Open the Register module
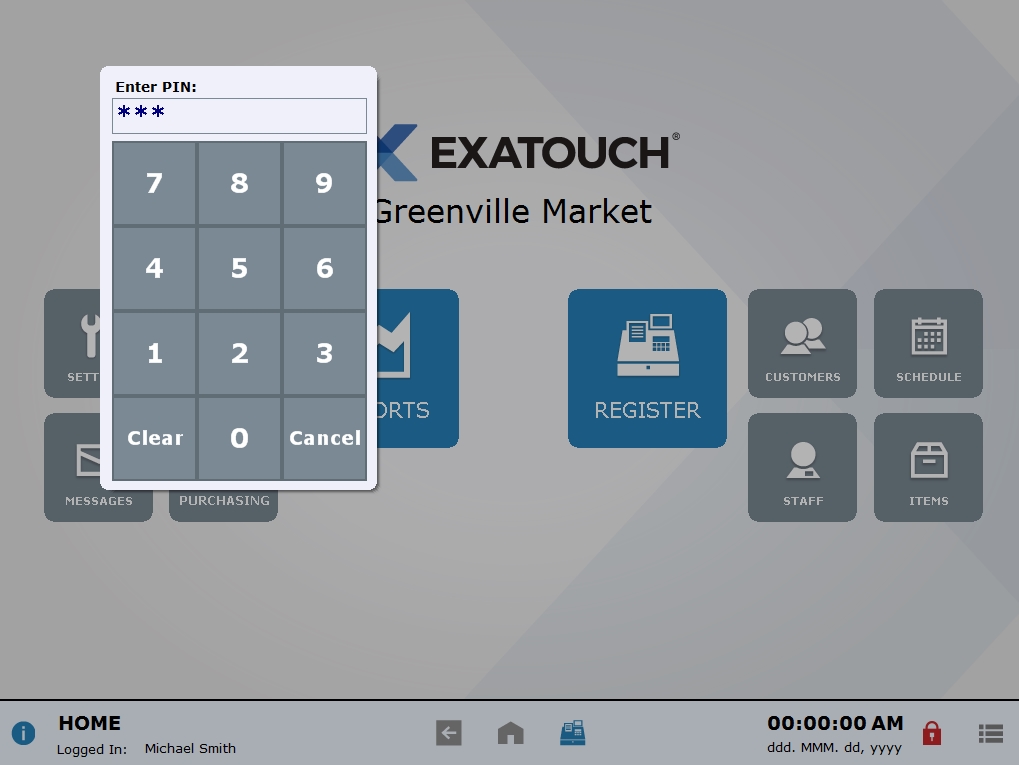 point(646,368)
